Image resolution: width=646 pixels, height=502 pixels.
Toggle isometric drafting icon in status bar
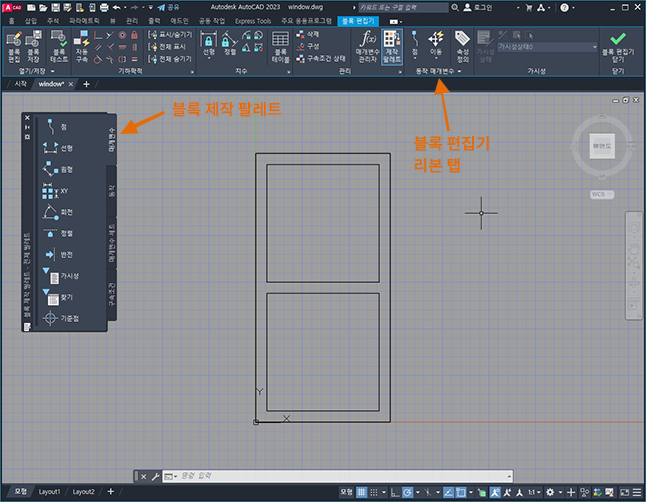coord(428,492)
